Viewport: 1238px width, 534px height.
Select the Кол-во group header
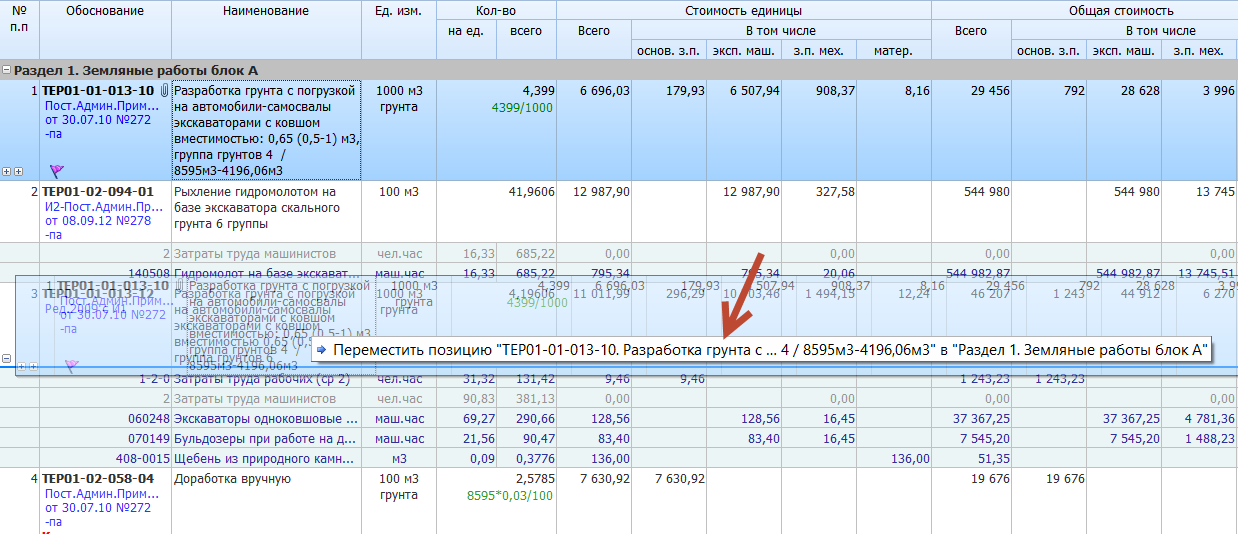tap(496, 11)
